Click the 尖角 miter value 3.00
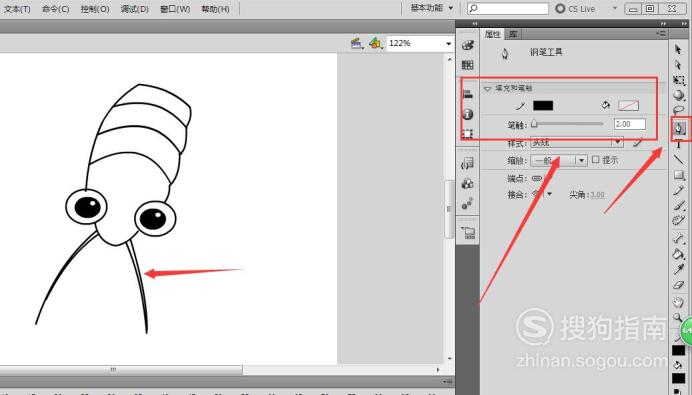The height and width of the screenshot is (395, 692). [x=597, y=194]
